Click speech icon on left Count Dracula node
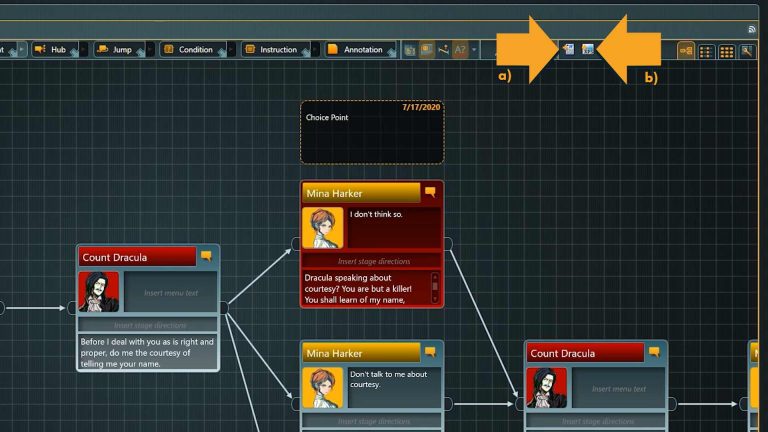 206,256
